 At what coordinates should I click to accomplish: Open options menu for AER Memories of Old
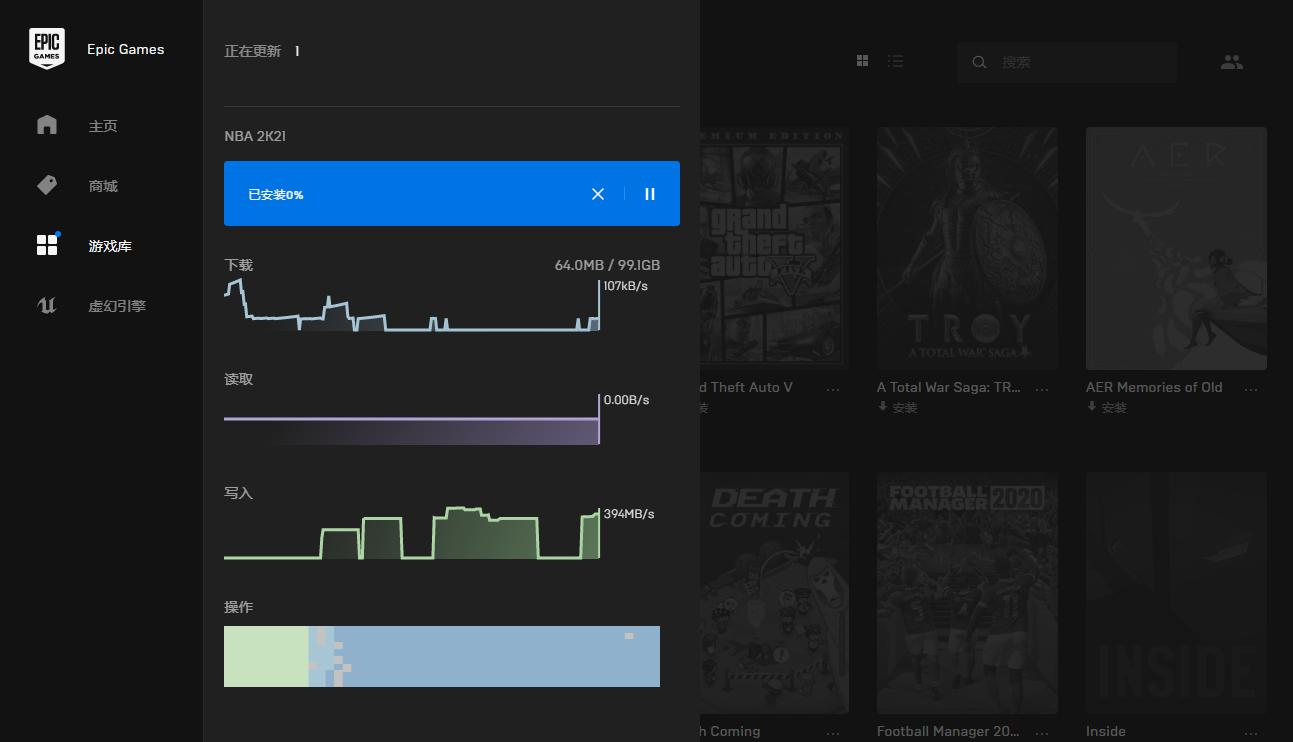point(1251,389)
